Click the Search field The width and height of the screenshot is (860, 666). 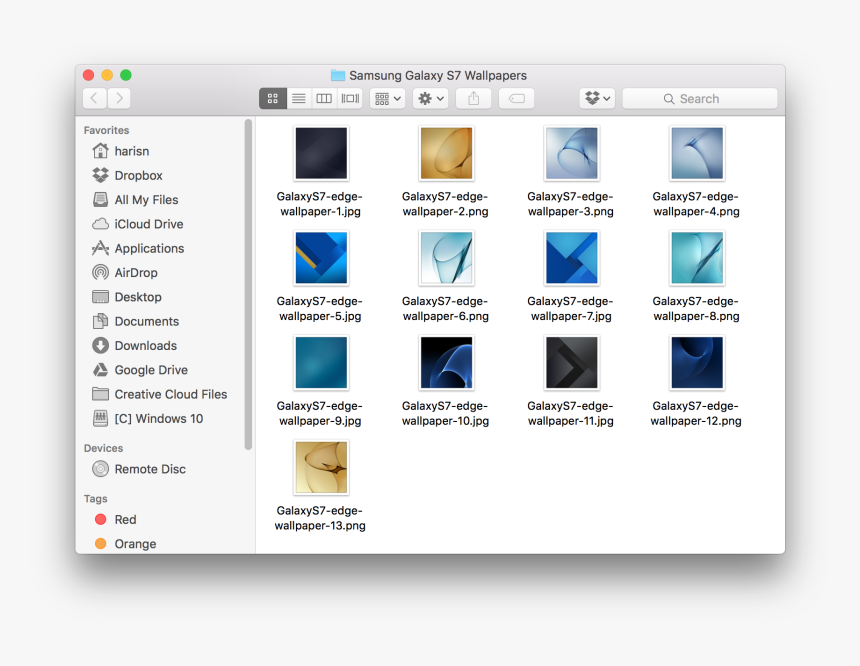point(700,98)
